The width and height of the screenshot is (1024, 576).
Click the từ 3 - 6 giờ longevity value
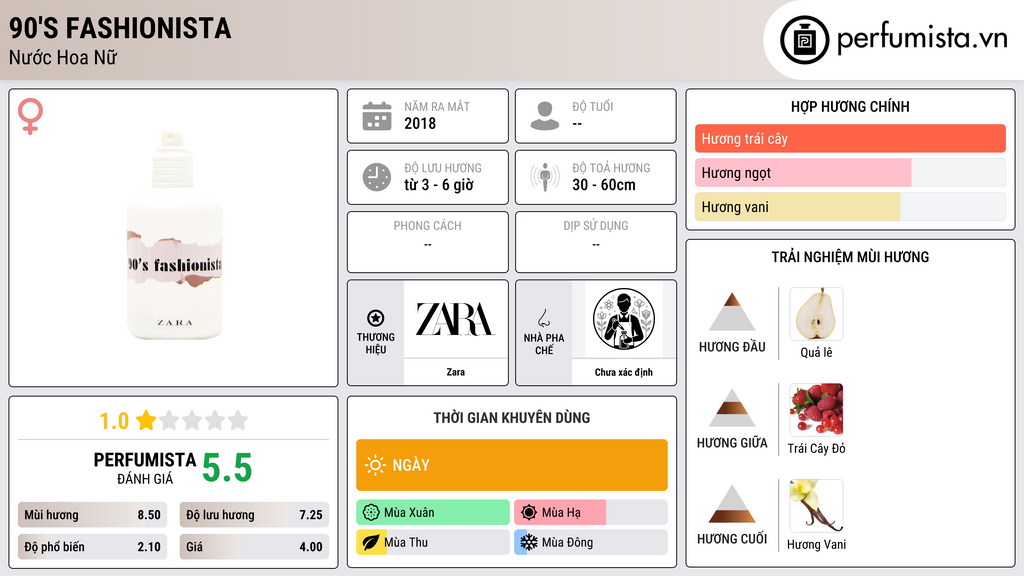click(x=439, y=185)
